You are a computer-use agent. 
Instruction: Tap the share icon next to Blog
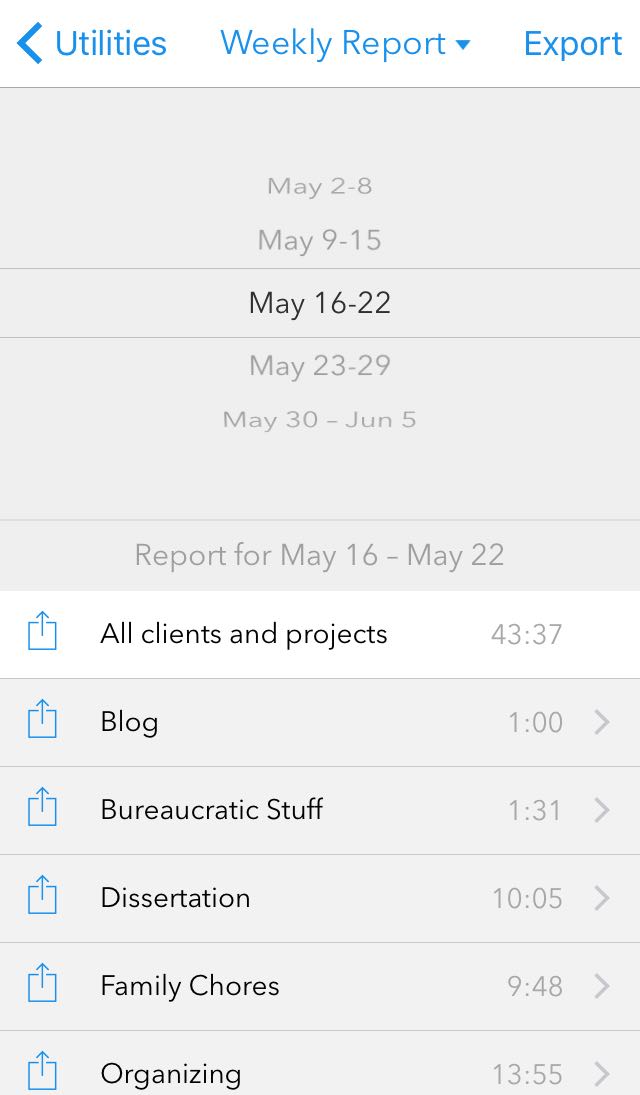point(41,722)
